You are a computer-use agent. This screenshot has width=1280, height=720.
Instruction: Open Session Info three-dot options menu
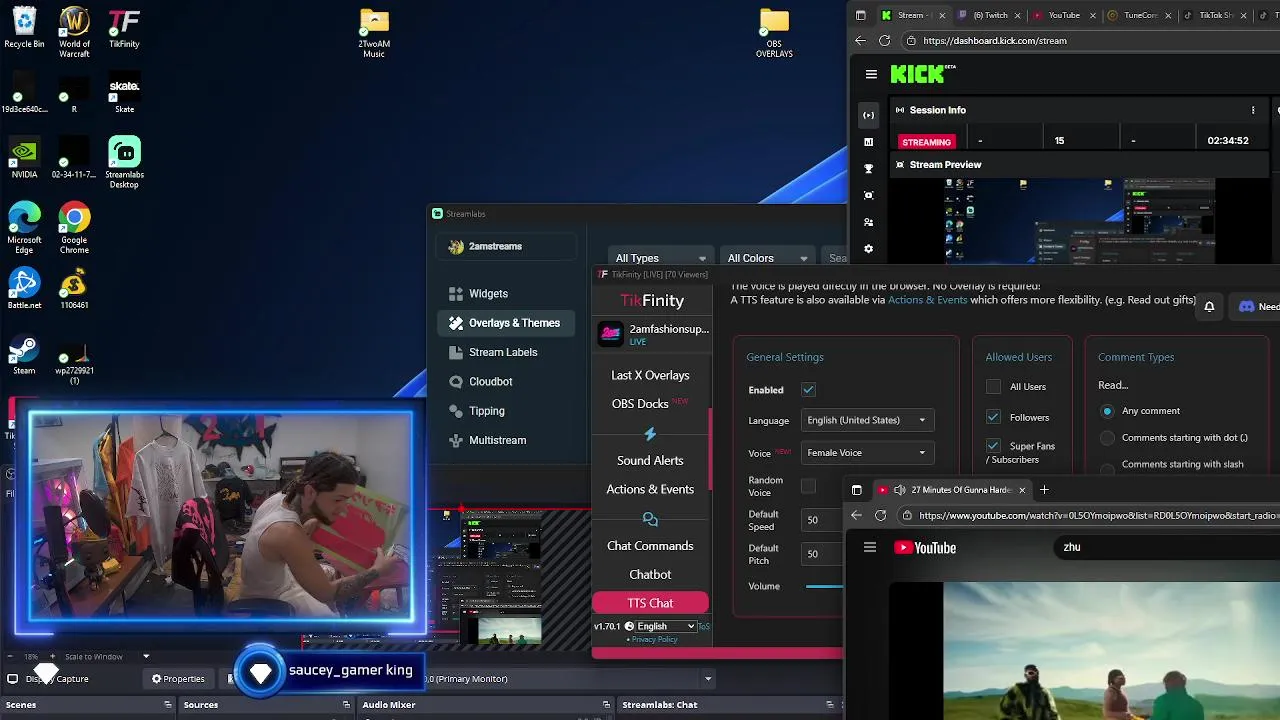click(1253, 110)
